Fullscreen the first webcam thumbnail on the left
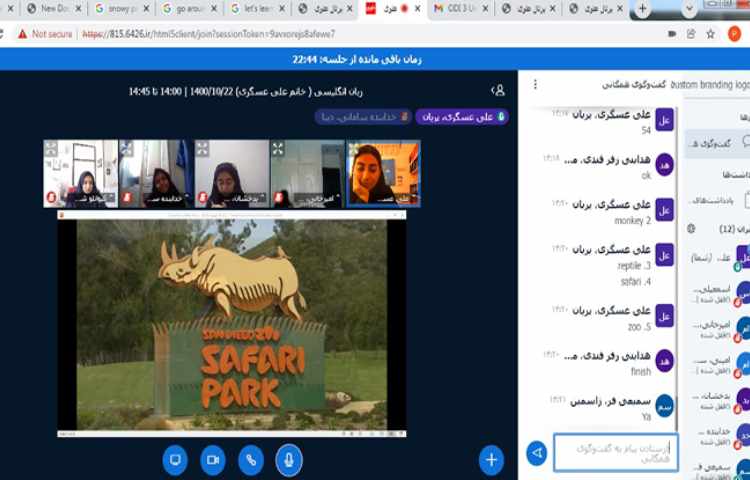This screenshot has width=750, height=480. tap(51, 149)
